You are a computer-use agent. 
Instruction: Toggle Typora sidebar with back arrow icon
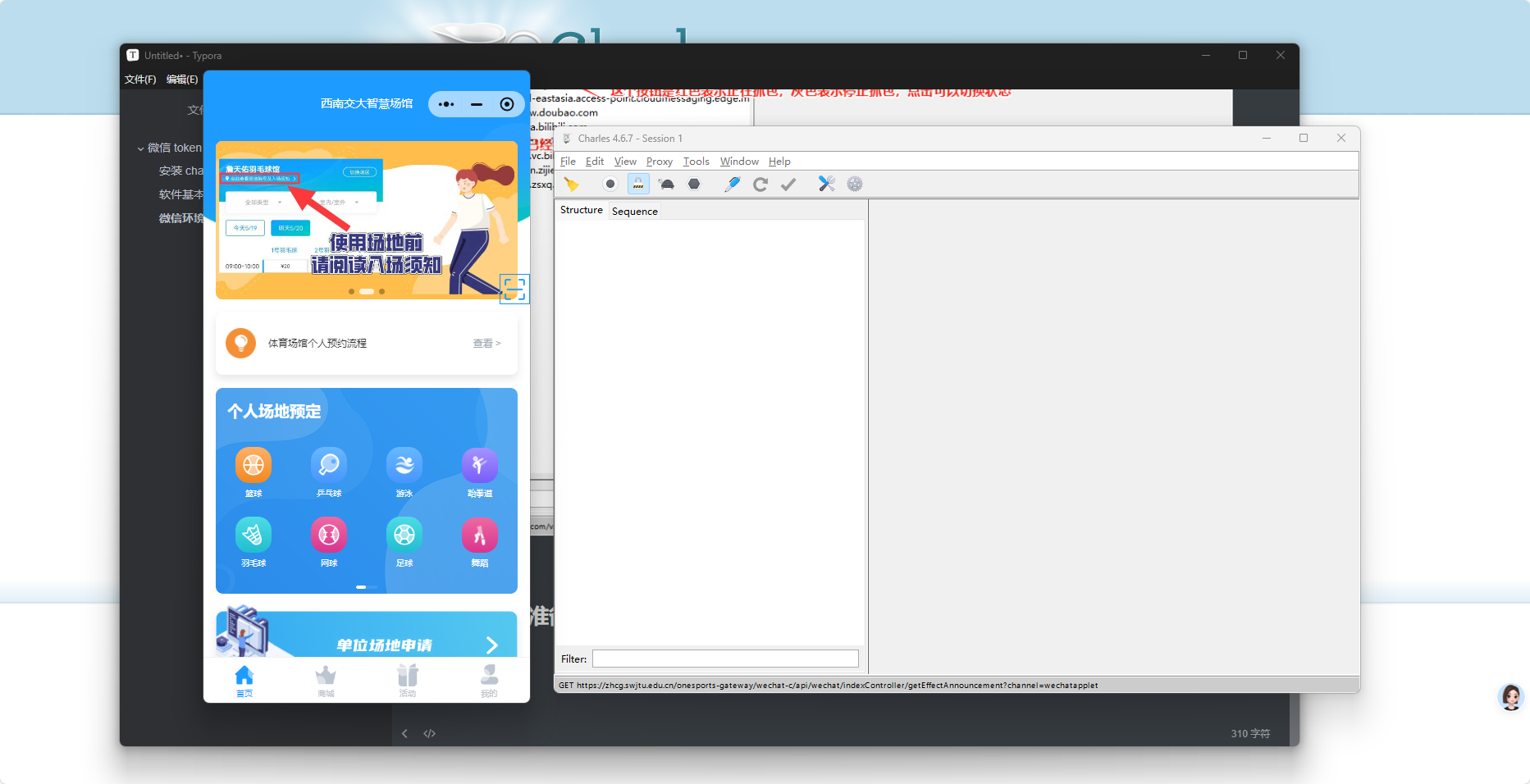(x=404, y=734)
